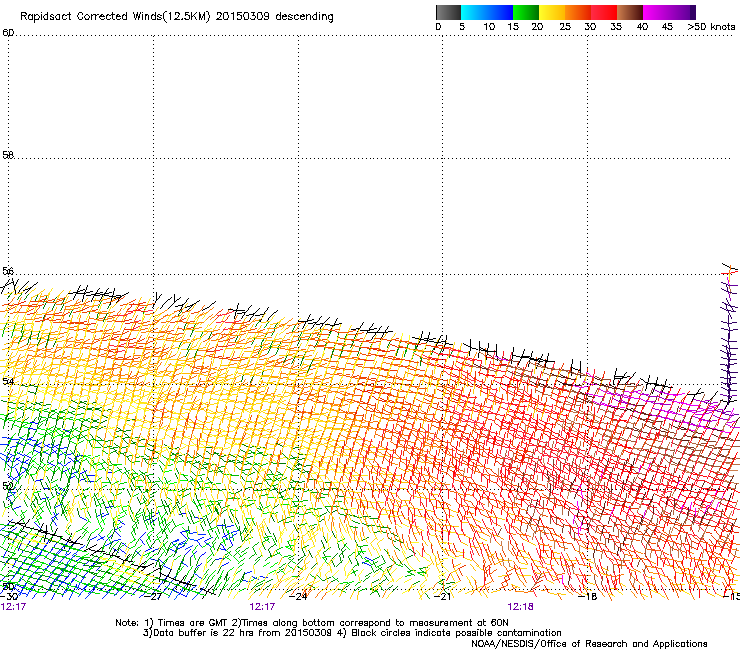Click the '20150309' date in the title
The width and height of the screenshot is (740, 650).
click(x=243, y=17)
